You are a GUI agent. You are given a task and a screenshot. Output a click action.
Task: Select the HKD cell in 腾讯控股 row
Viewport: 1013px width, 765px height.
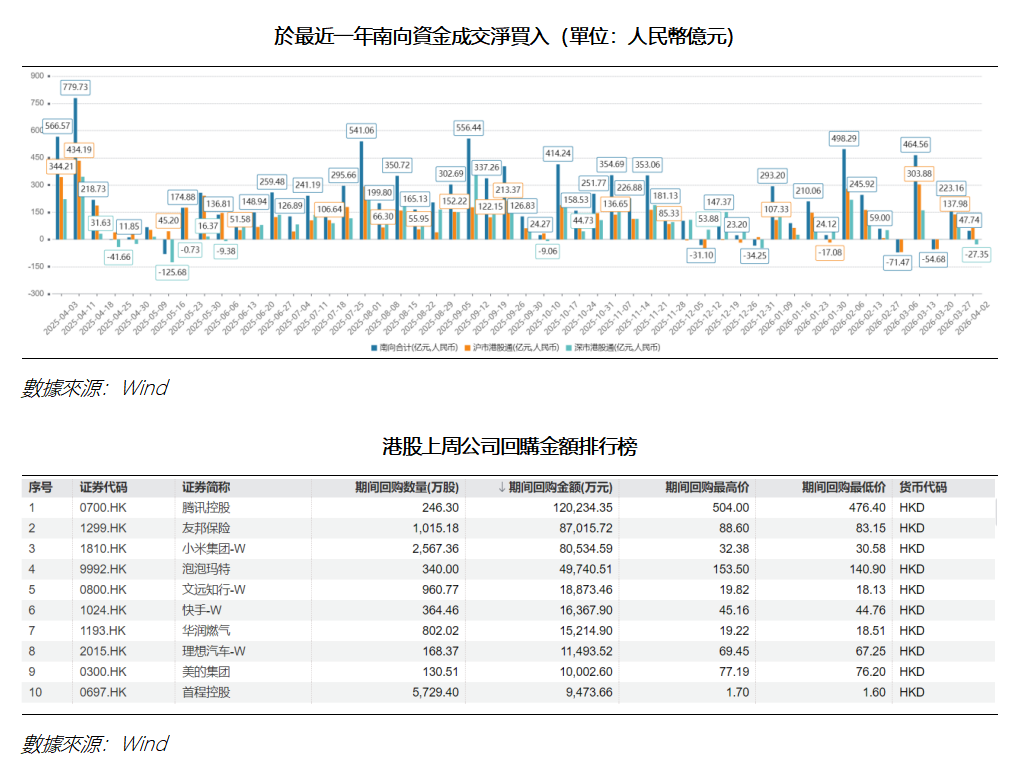coord(912,508)
